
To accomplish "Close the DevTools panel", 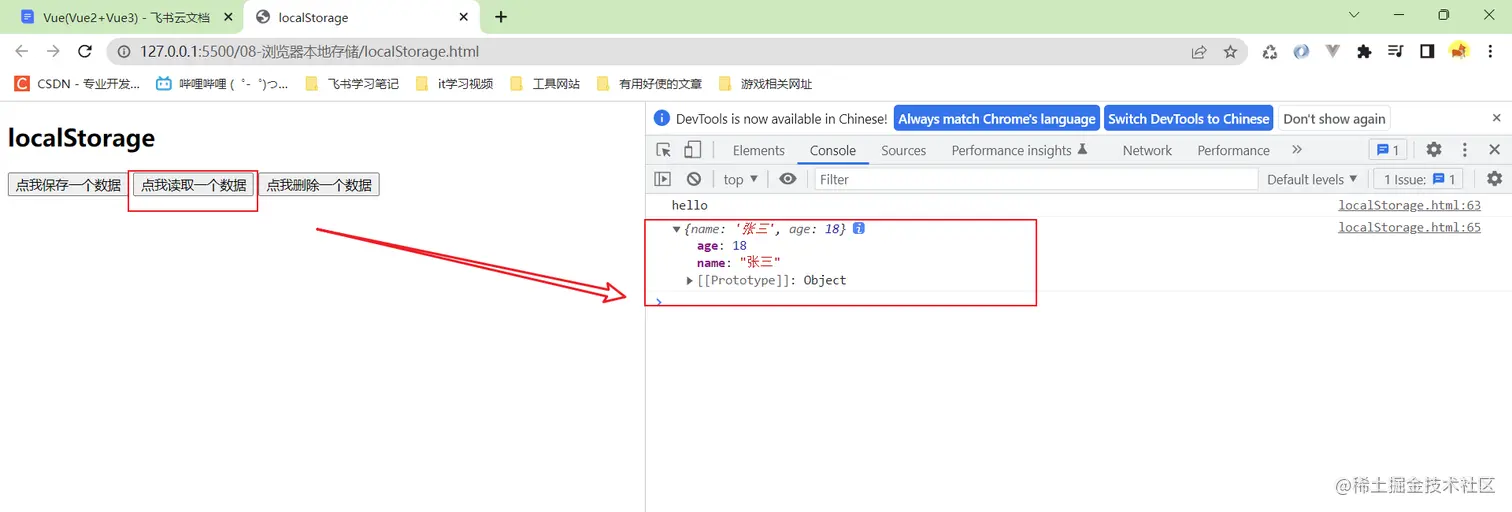I will (1494, 150).
